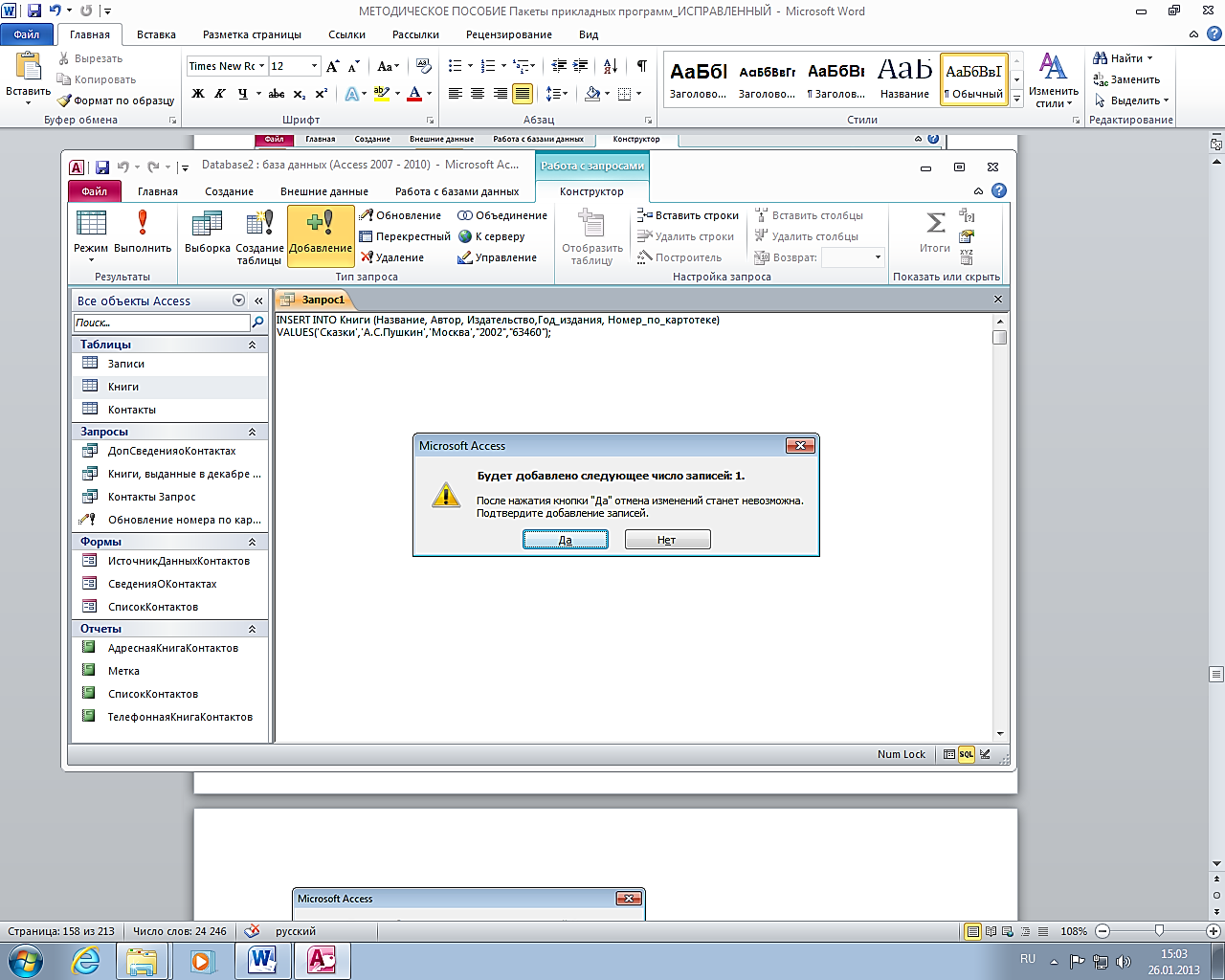The image size is (1225, 980).
Task: Open Windows Explorer folder from taskbar
Action: click(142, 960)
